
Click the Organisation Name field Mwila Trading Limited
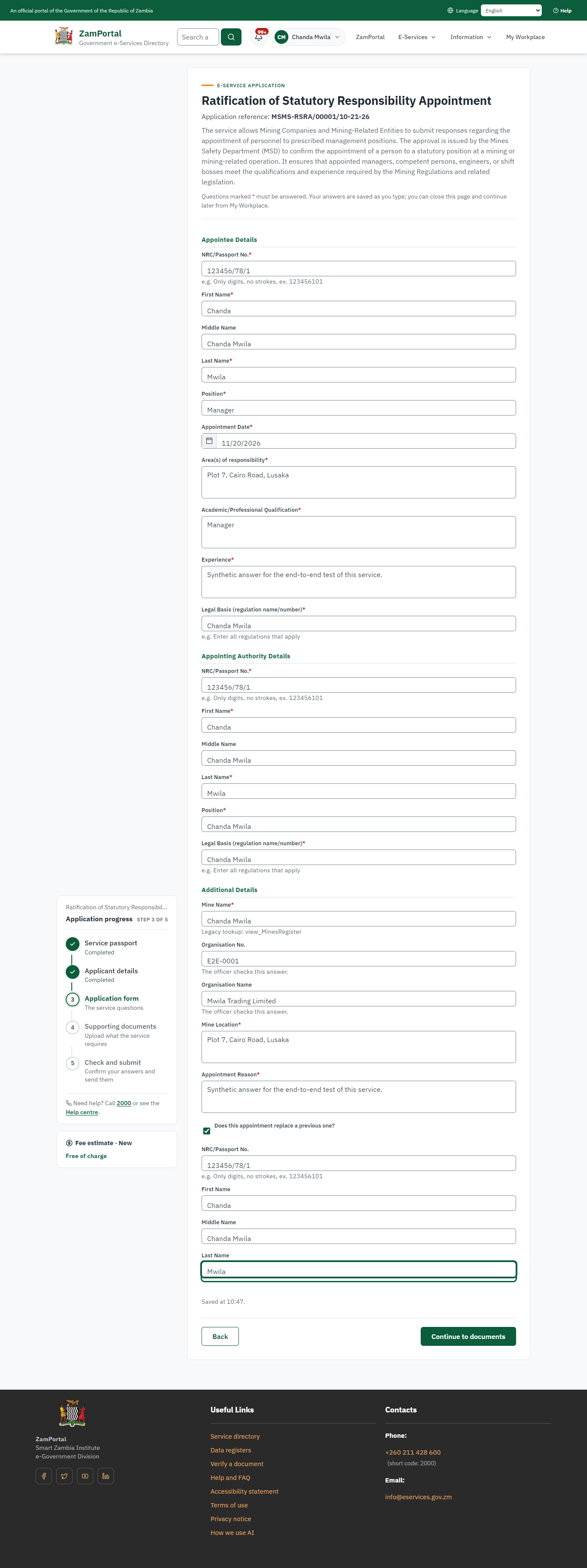point(359,998)
